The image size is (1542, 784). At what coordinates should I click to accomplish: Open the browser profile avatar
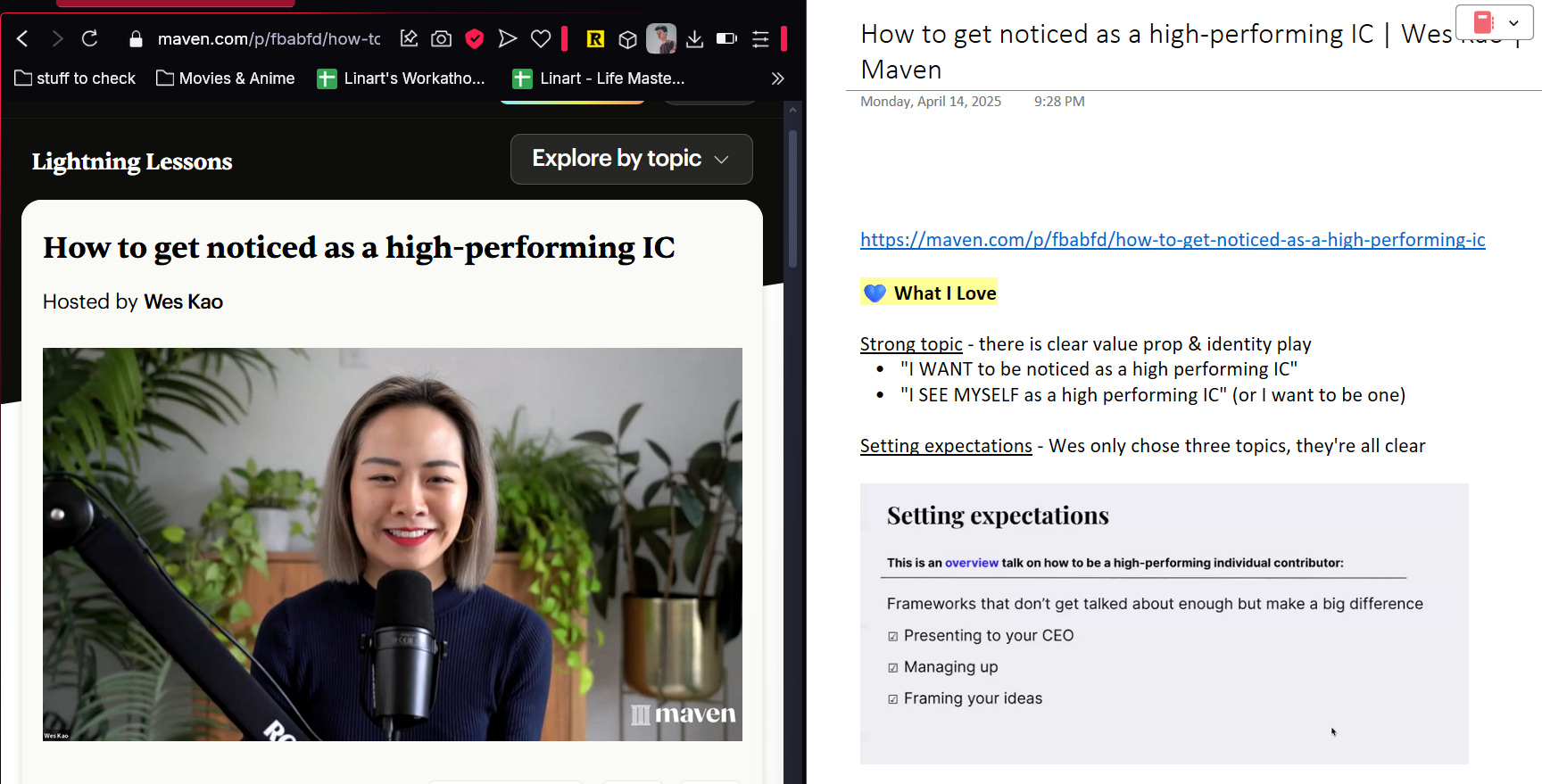pos(661,38)
